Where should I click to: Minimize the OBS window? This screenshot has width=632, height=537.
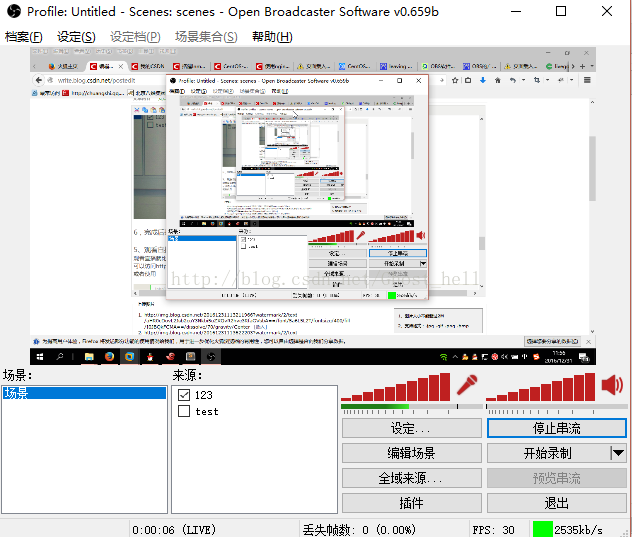pyautogui.click(x=516, y=11)
